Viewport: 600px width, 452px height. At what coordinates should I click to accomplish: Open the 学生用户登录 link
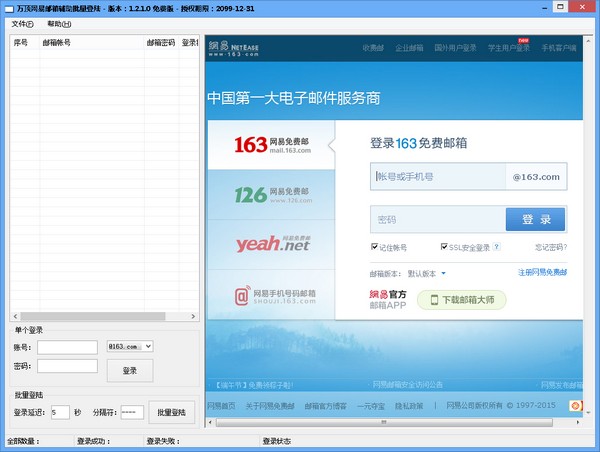(509, 48)
